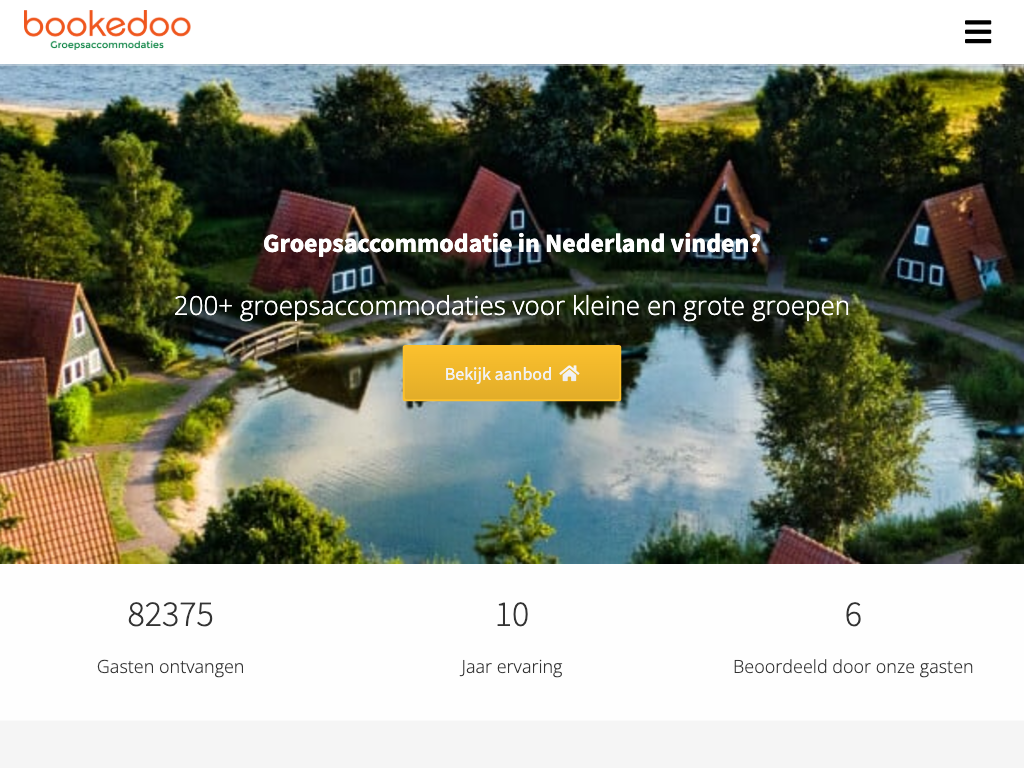Click the grey section below the statistics

pyautogui.click(x=512, y=744)
